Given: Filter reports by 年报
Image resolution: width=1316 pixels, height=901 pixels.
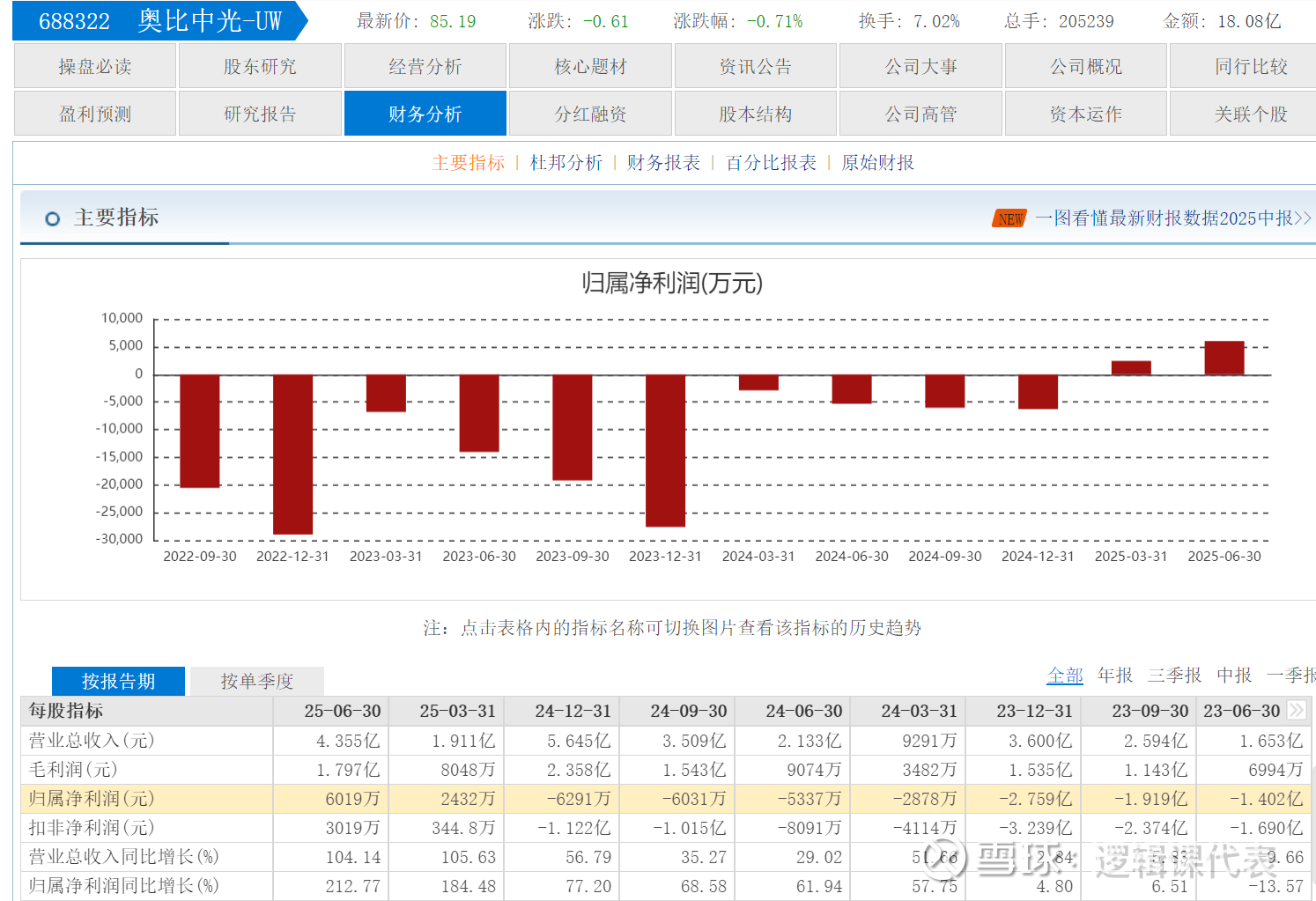Looking at the screenshot, I should click(x=1114, y=675).
